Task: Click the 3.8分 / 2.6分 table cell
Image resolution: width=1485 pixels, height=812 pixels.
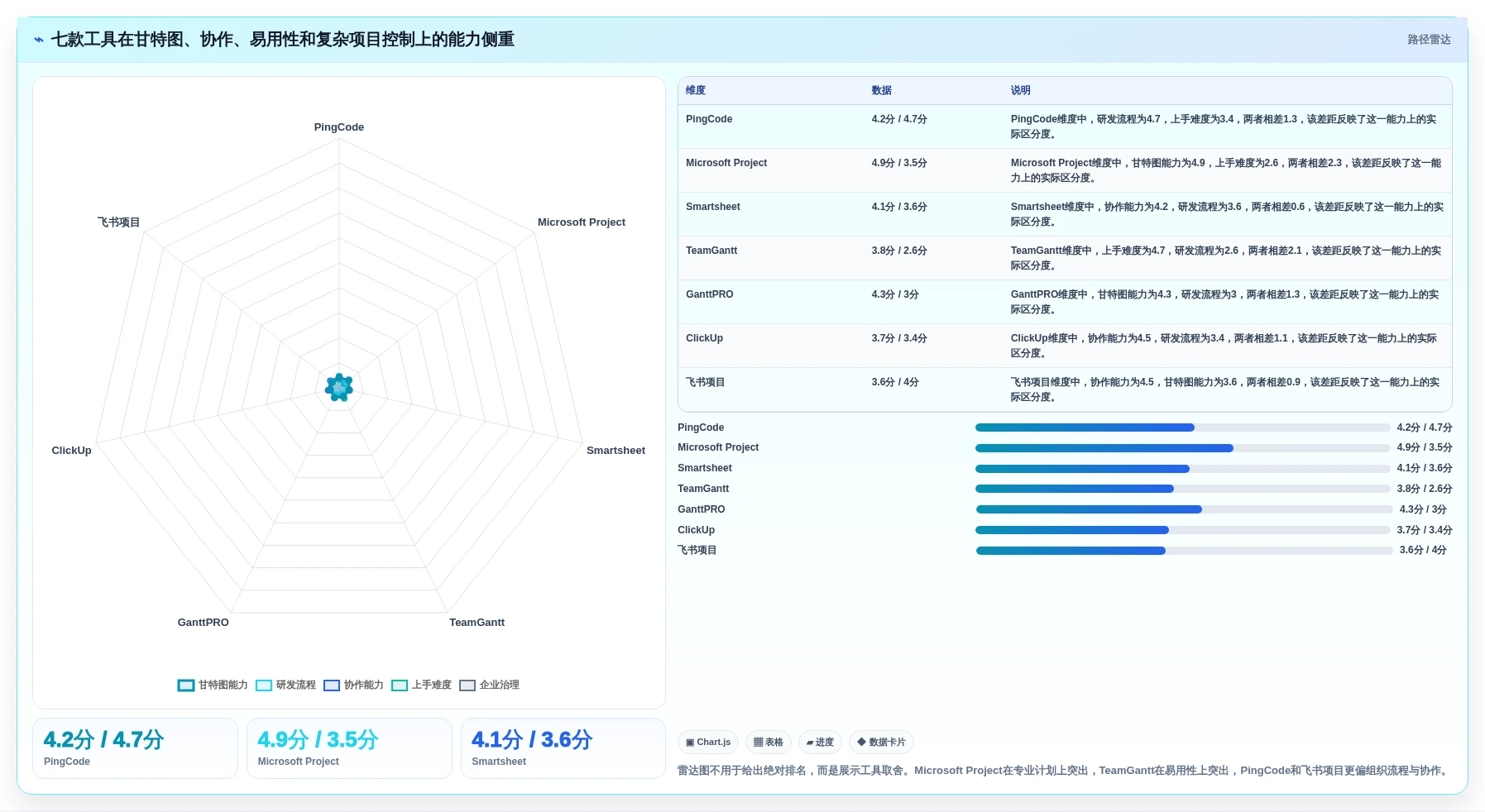Action: click(899, 251)
